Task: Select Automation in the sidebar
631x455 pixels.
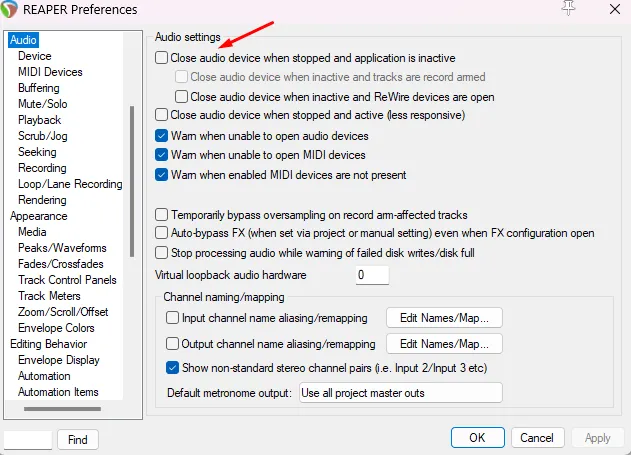Action: tap(44, 376)
